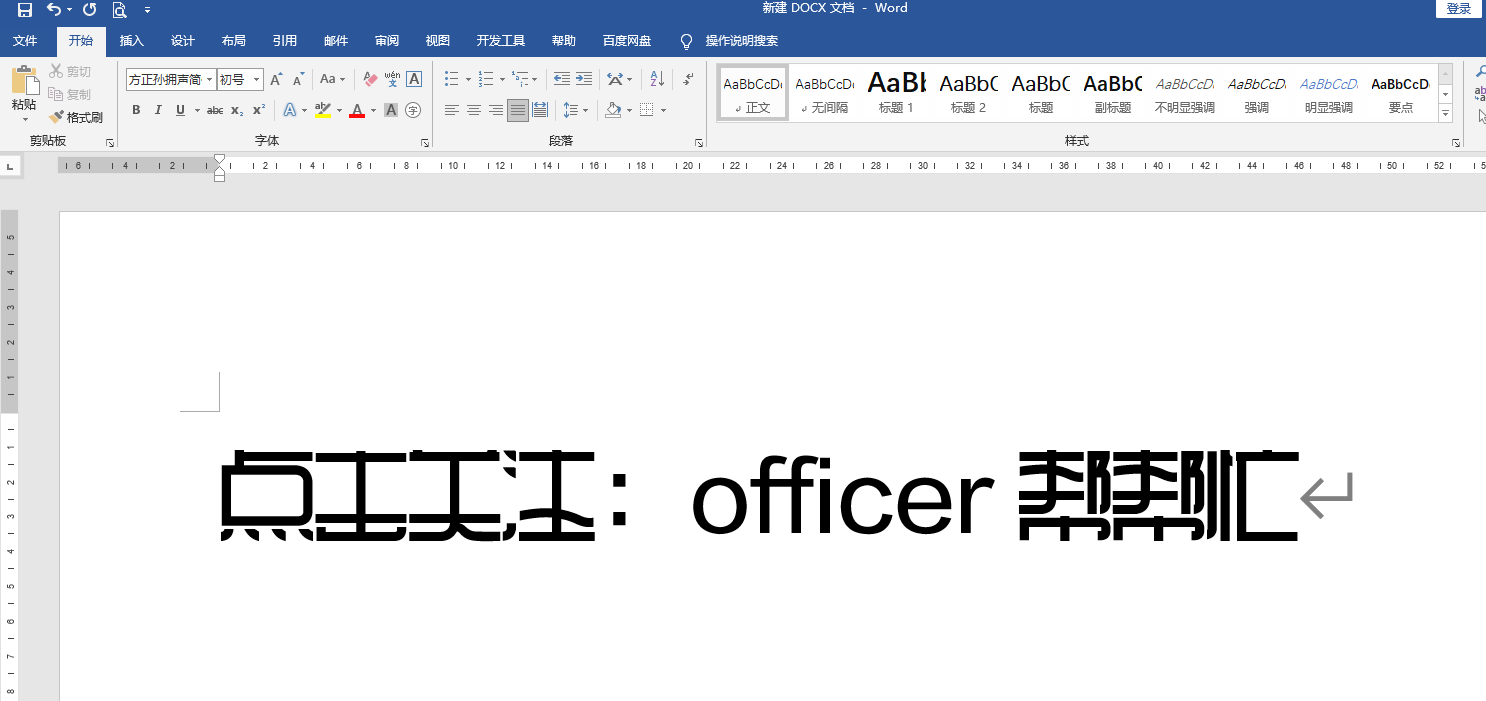This screenshot has width=1486, height=701.
Task: Align text to the left
Action: pos(452,110)
